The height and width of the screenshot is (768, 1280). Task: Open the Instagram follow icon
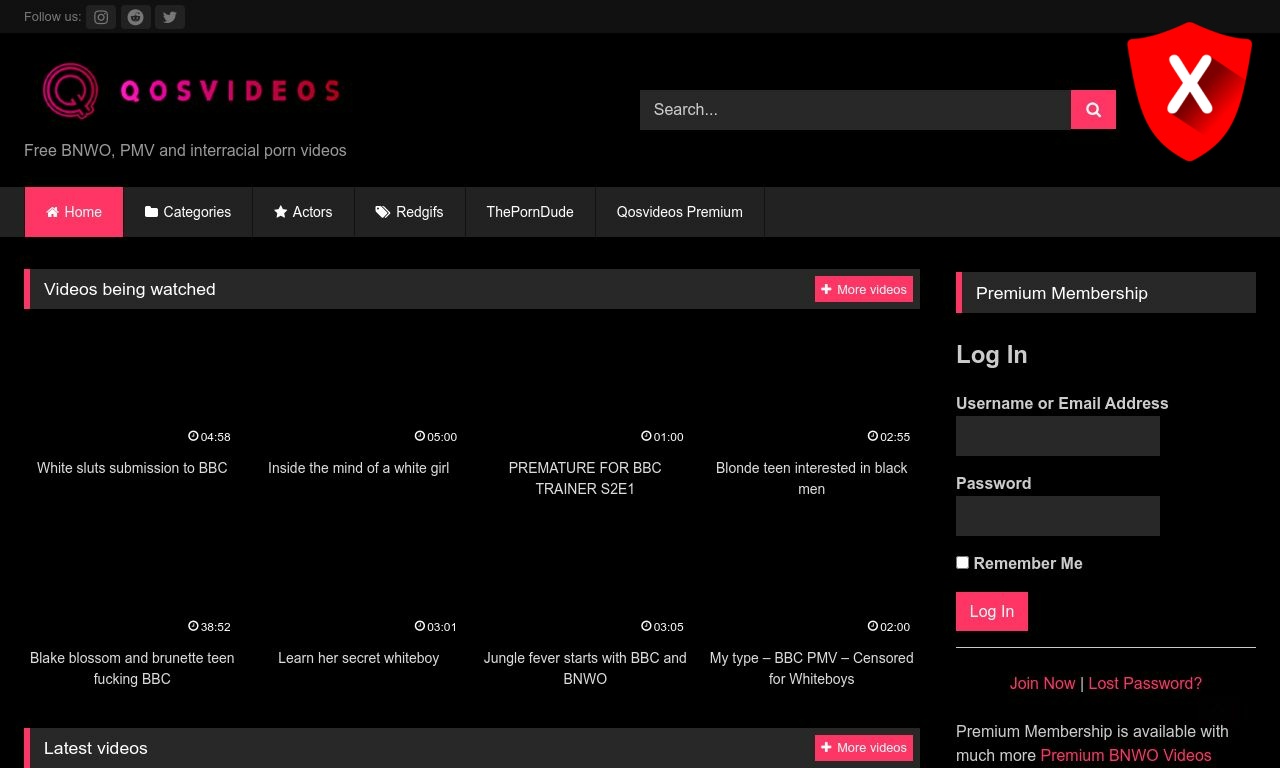click(101, 17)
